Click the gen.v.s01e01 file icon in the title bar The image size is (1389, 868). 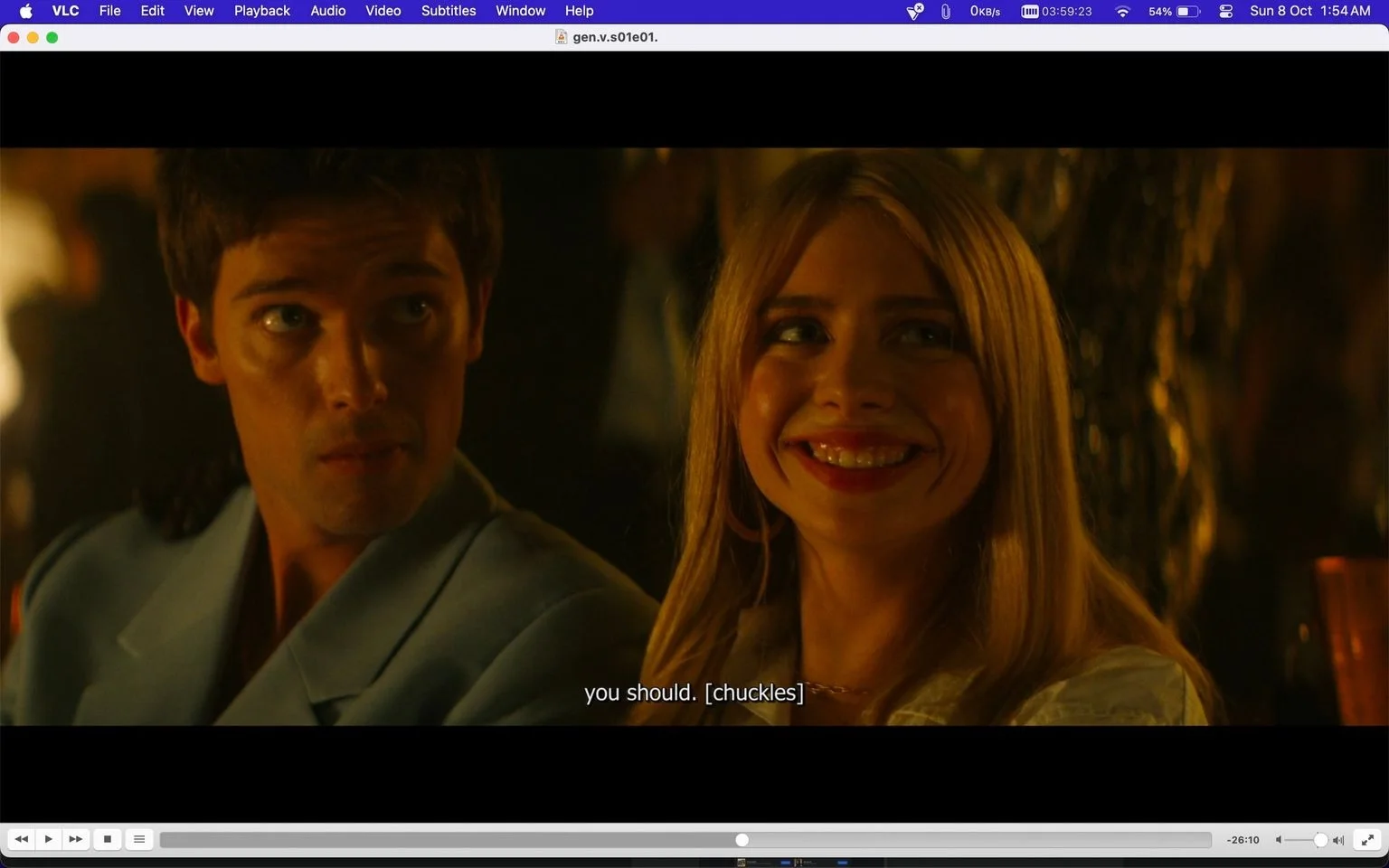(561, 37)
